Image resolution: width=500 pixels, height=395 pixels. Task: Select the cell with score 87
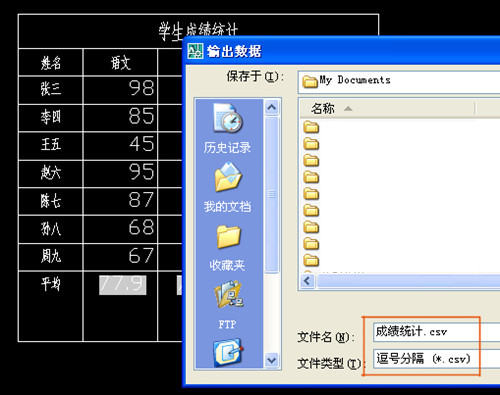point(120,201)
